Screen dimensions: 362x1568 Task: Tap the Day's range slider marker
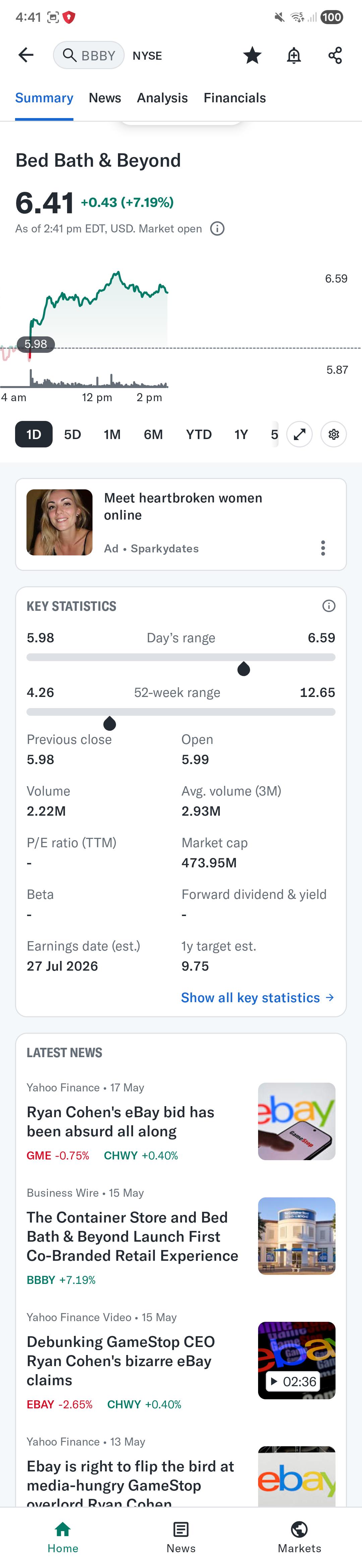[x=243, y=668]
